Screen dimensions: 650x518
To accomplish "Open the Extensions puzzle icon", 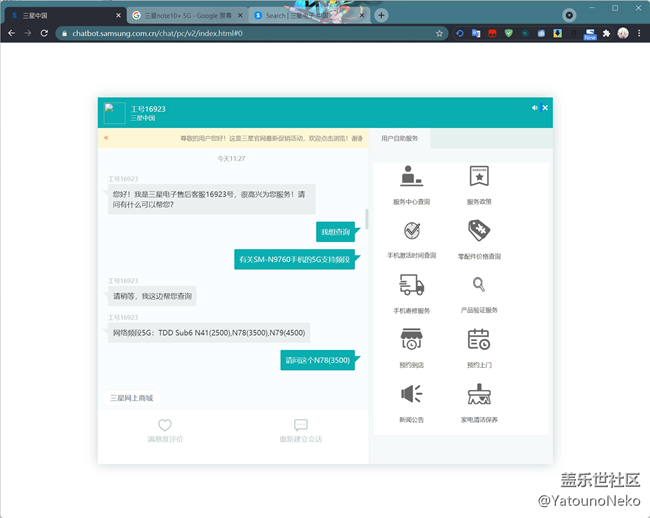I will pos(606,33).
